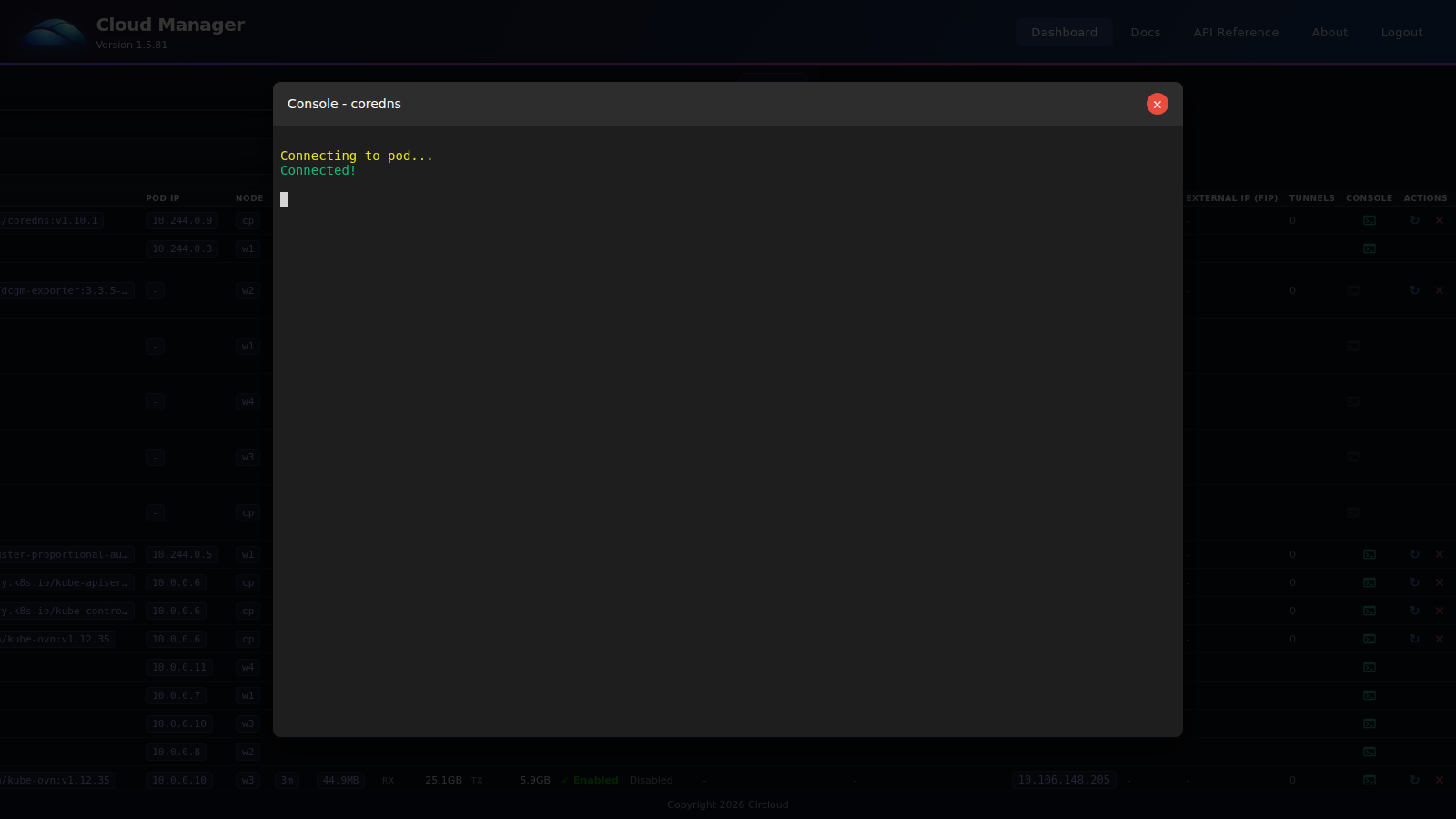Image resolution: width=1456 pixels, height=819 pixels.
Task: Open the console icon in the bottom kube-ovn row
Action: [x=1369, y=780]
